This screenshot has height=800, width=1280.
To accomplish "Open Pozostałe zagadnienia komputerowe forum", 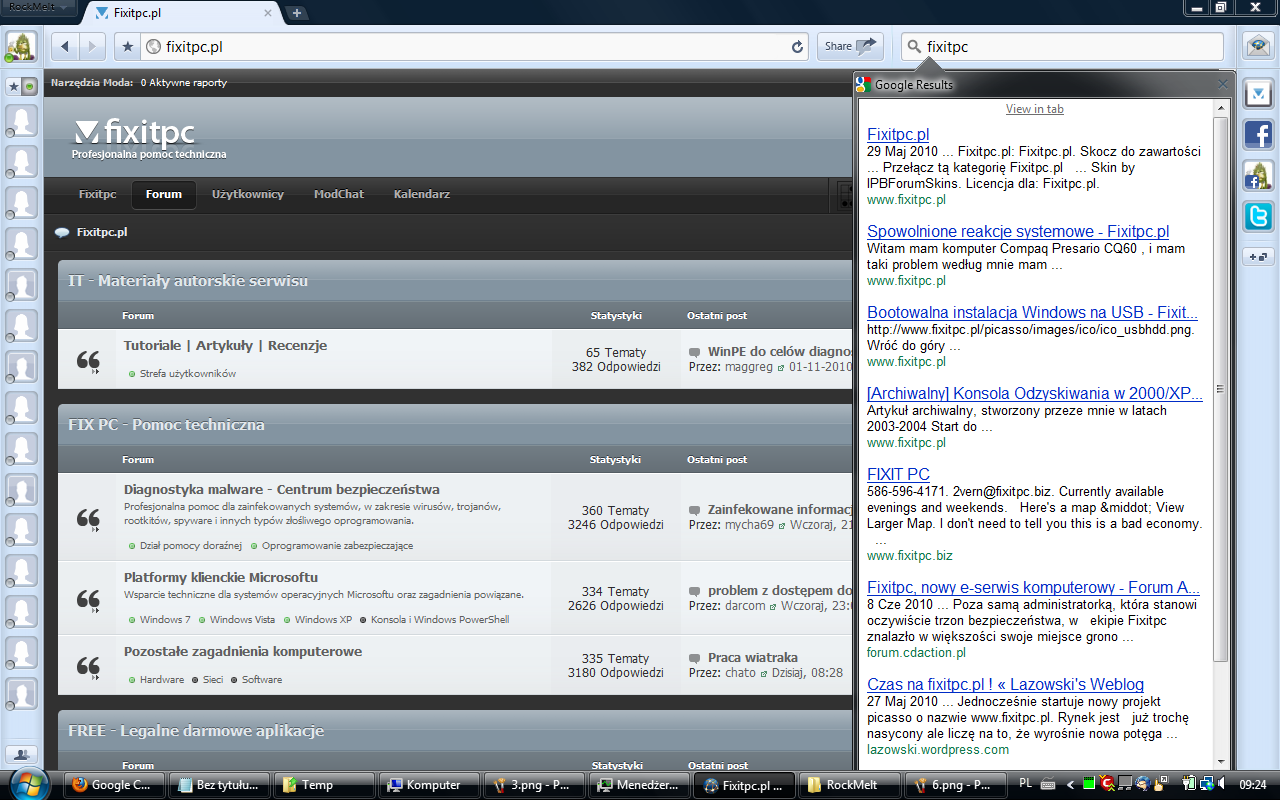I will point(243,651).
